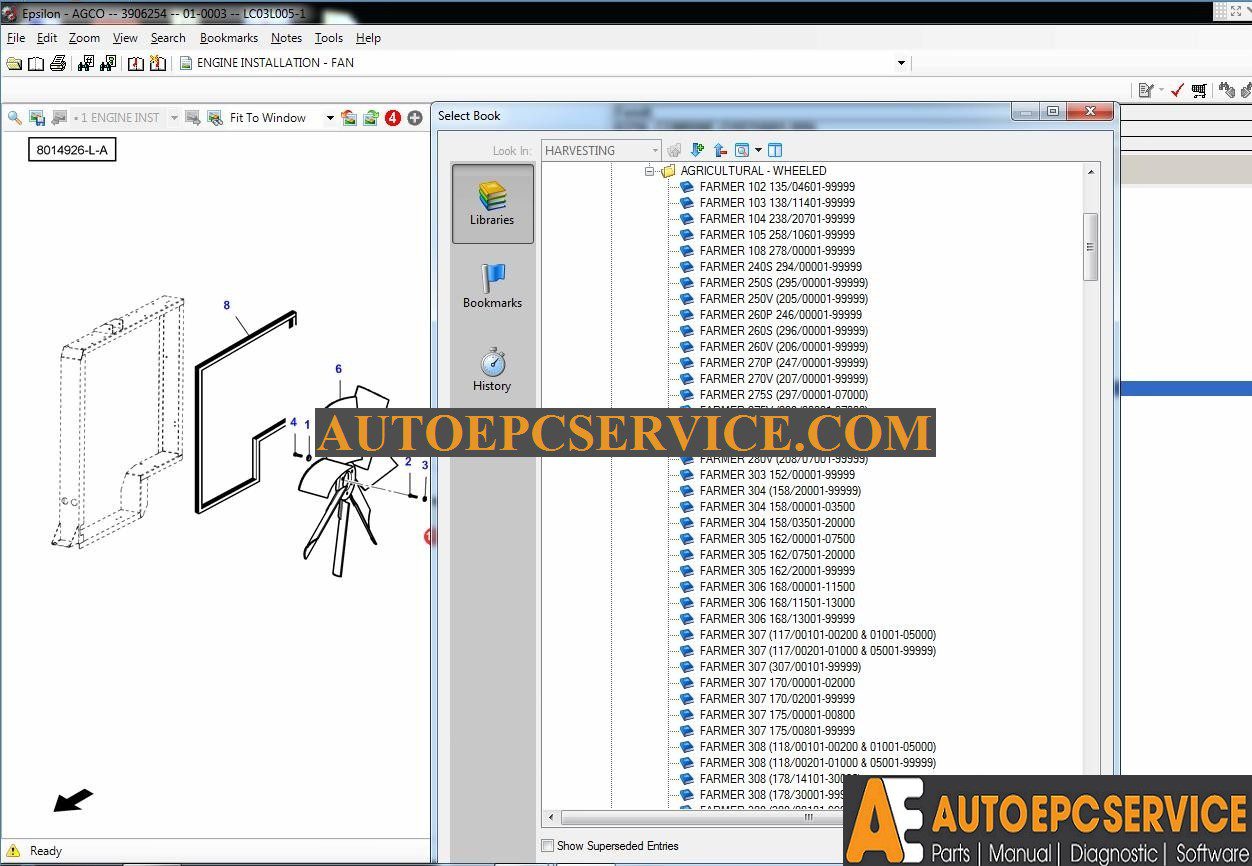
Task: Open the Zoom menu
Action: click(85, 38)
